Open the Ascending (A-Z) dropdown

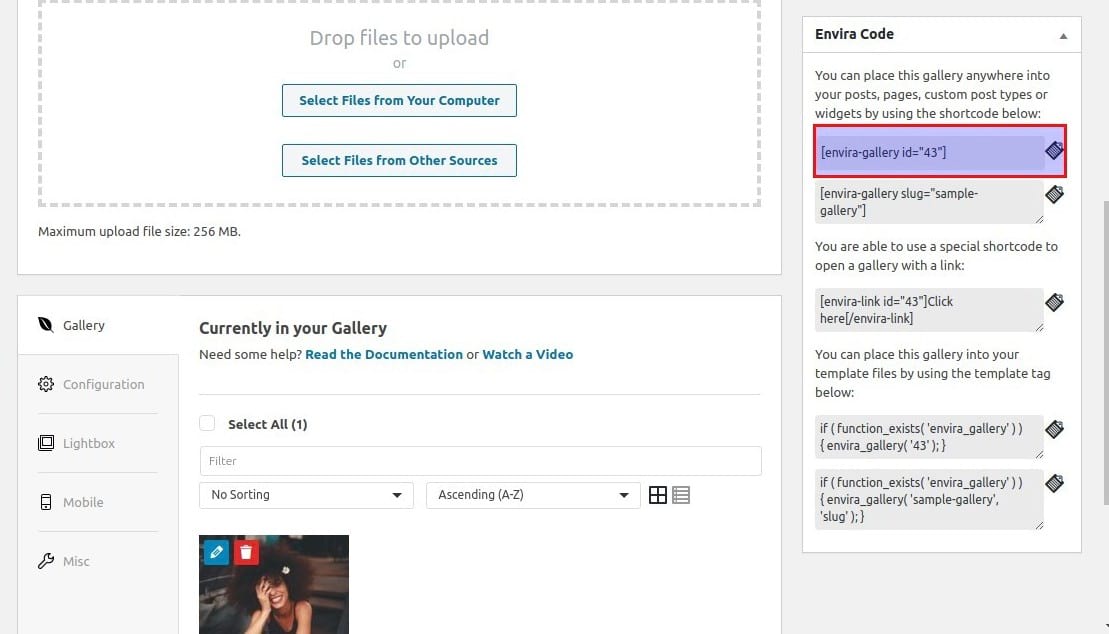click(533, 495)
